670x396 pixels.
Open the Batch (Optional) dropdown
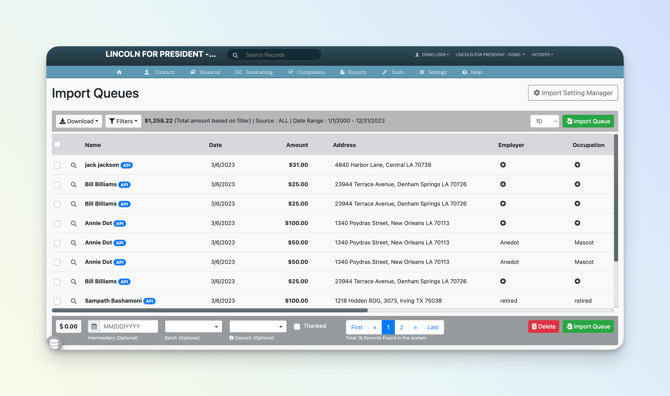point(193,326)
